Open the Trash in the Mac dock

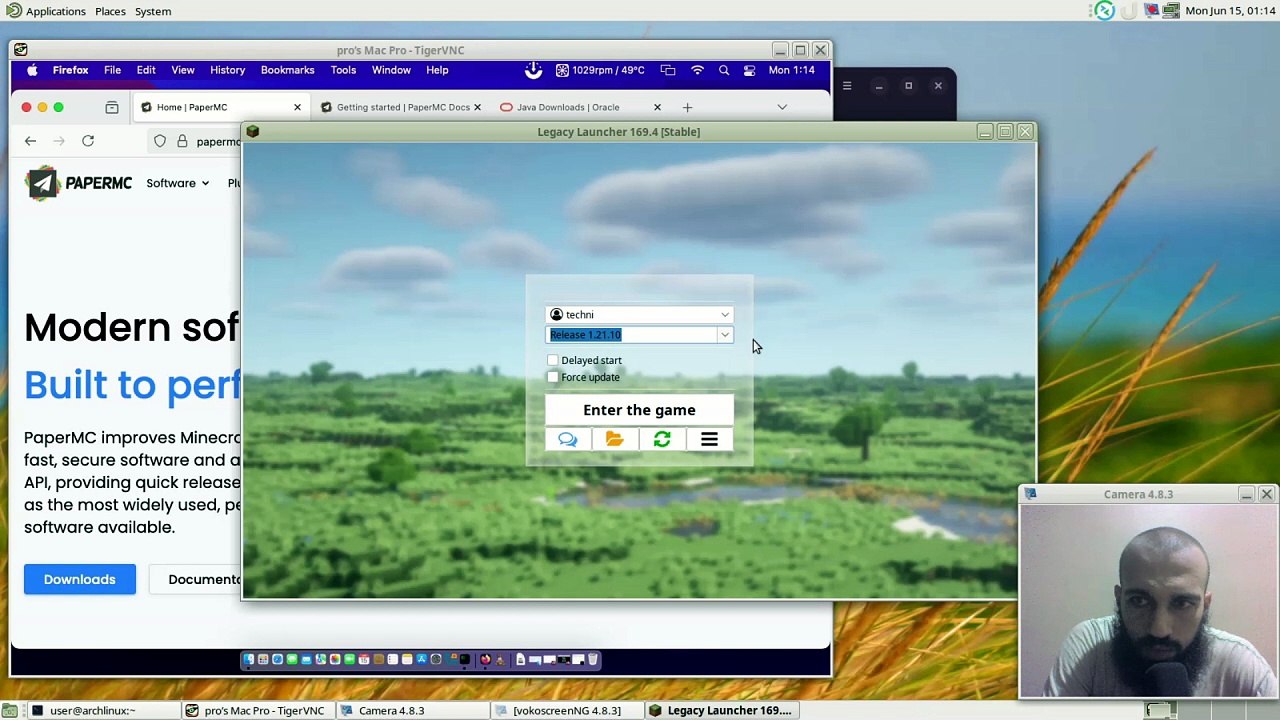pyautogui.click(x=592, y=659)
